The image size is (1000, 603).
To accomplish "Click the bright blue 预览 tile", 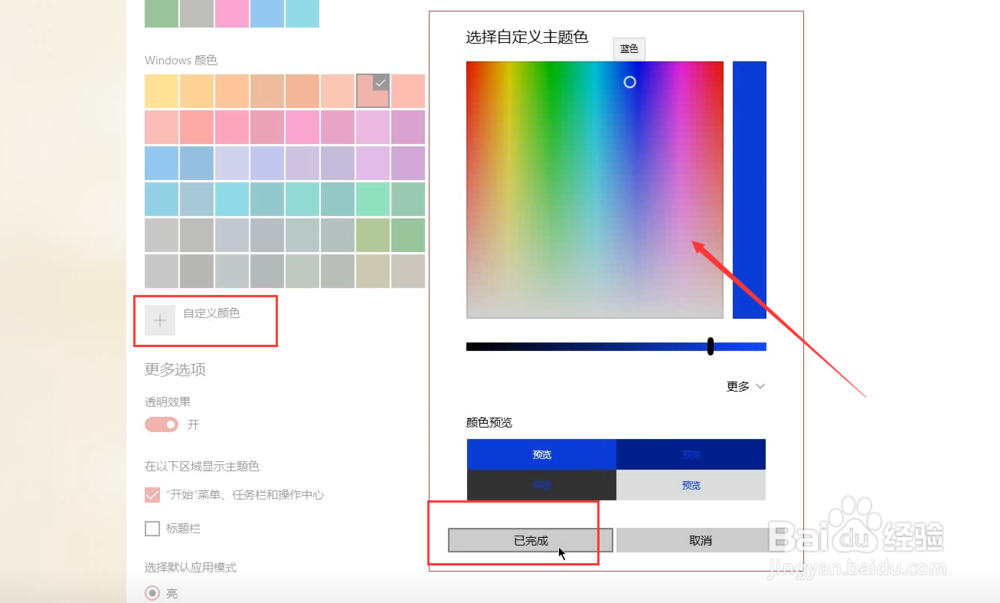I will click(x=541, y=454).
